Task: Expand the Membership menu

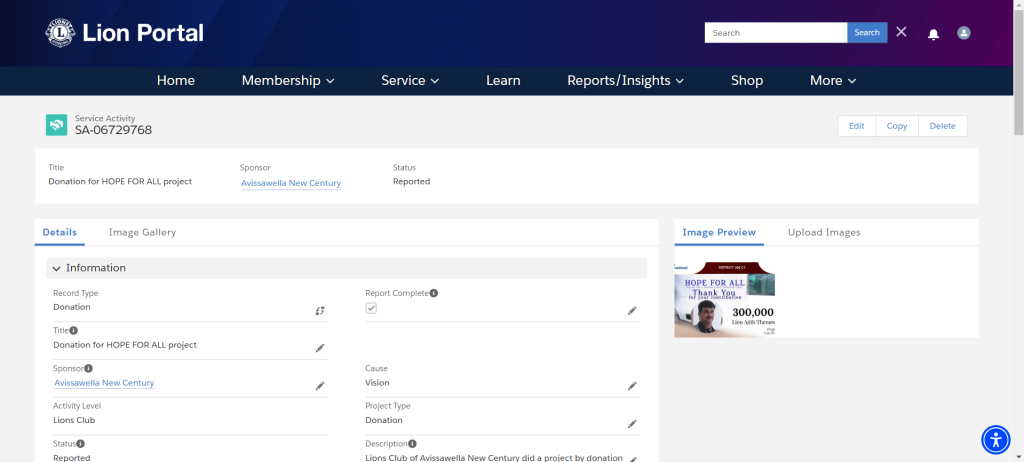Action: pyautogui.click(x=288, y=80)
